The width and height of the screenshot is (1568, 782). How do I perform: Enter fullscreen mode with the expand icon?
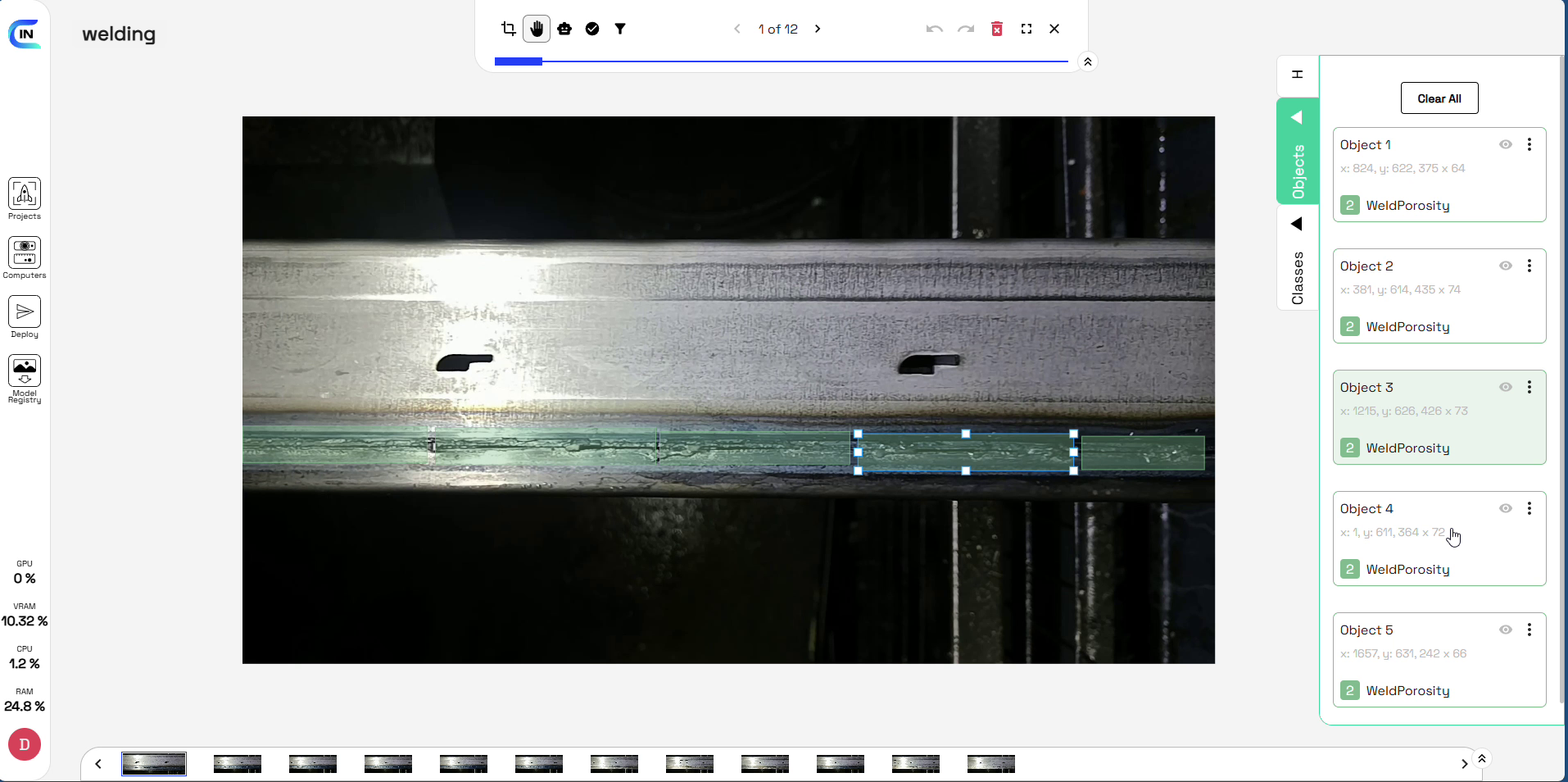click(x=1026, y=29)
